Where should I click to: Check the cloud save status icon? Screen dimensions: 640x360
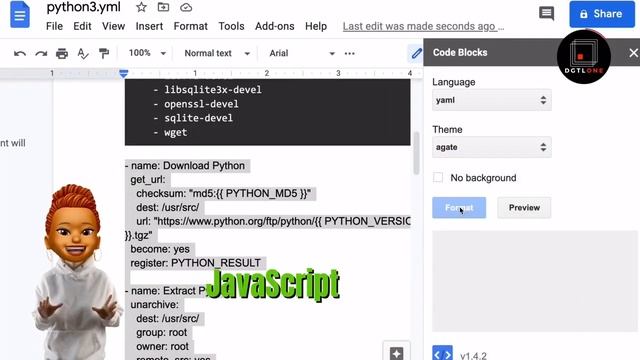[x=186, y=7]
